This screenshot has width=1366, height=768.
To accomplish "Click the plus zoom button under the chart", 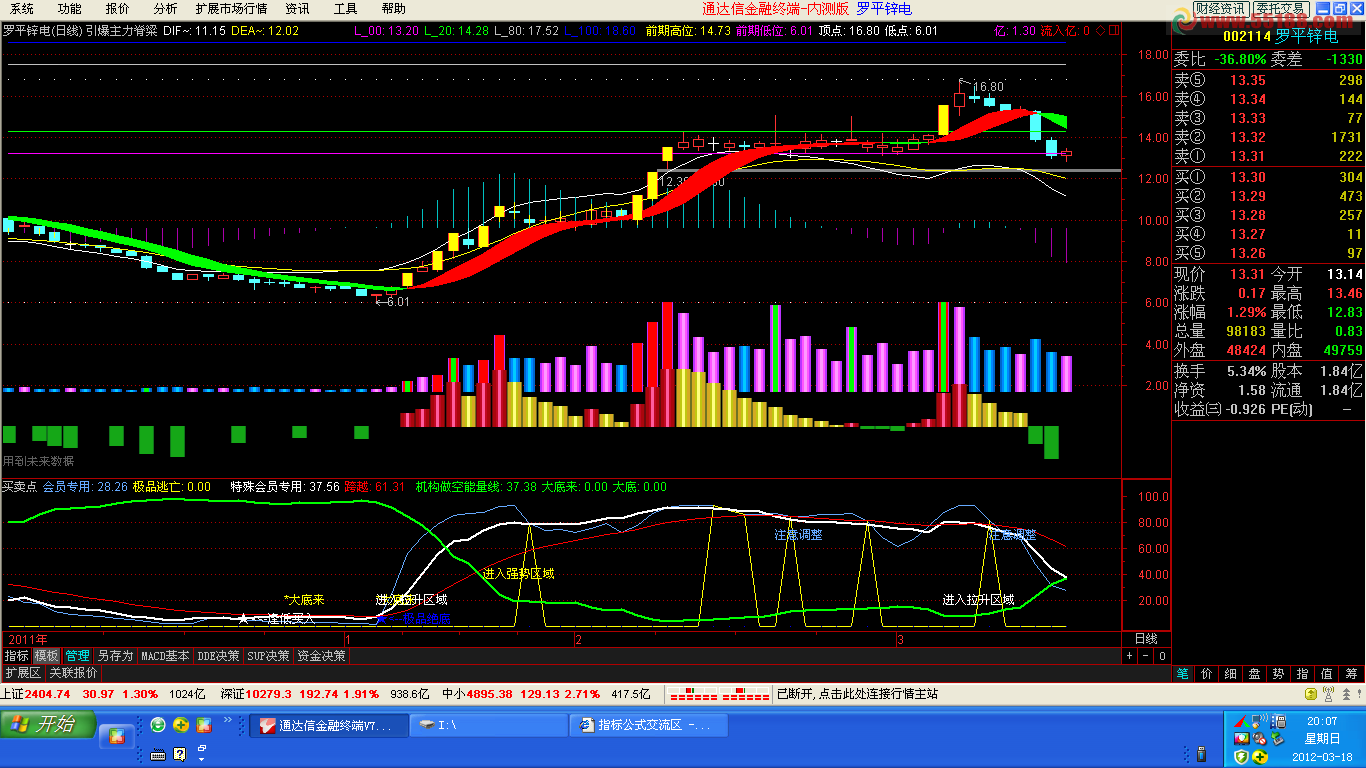I will 1130,656.
